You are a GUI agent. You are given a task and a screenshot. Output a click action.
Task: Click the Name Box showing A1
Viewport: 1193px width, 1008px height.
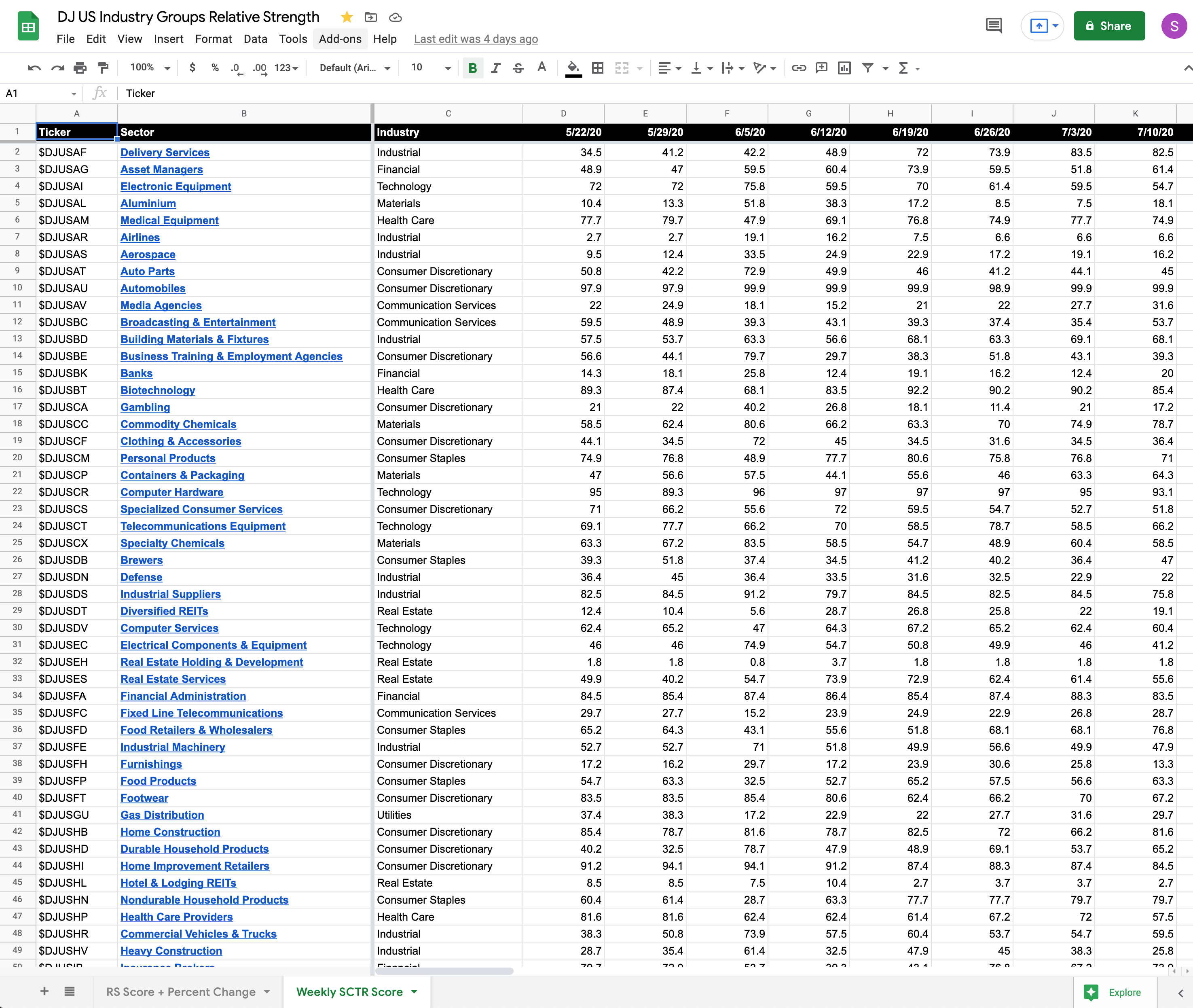coord(40,93)
